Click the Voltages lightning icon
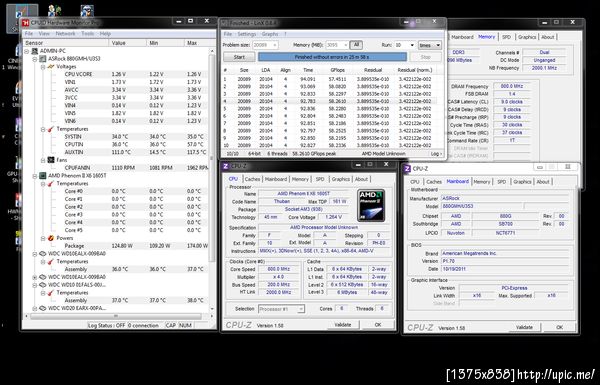The height and width of the screenshot is (385, 600). pos(51,67)
